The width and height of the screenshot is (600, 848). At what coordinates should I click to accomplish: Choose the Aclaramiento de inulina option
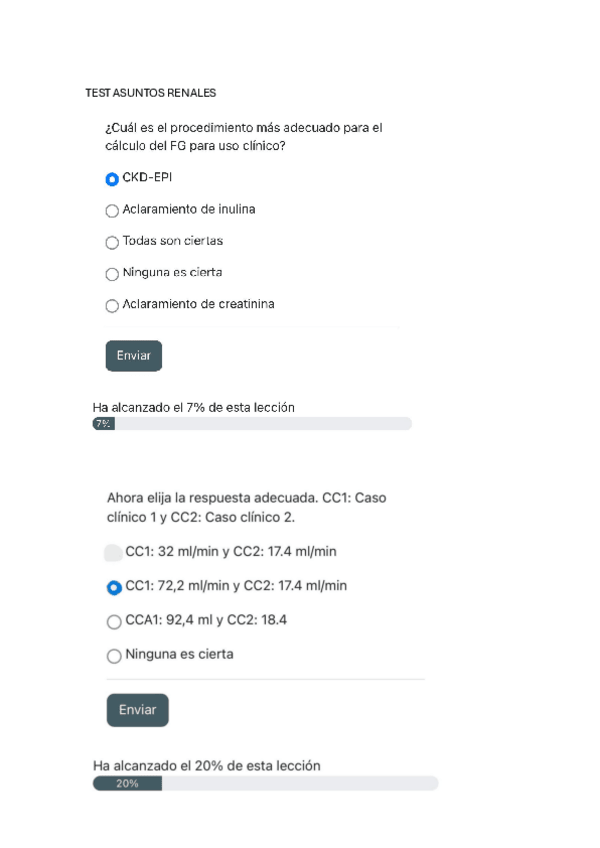point(112,211)
